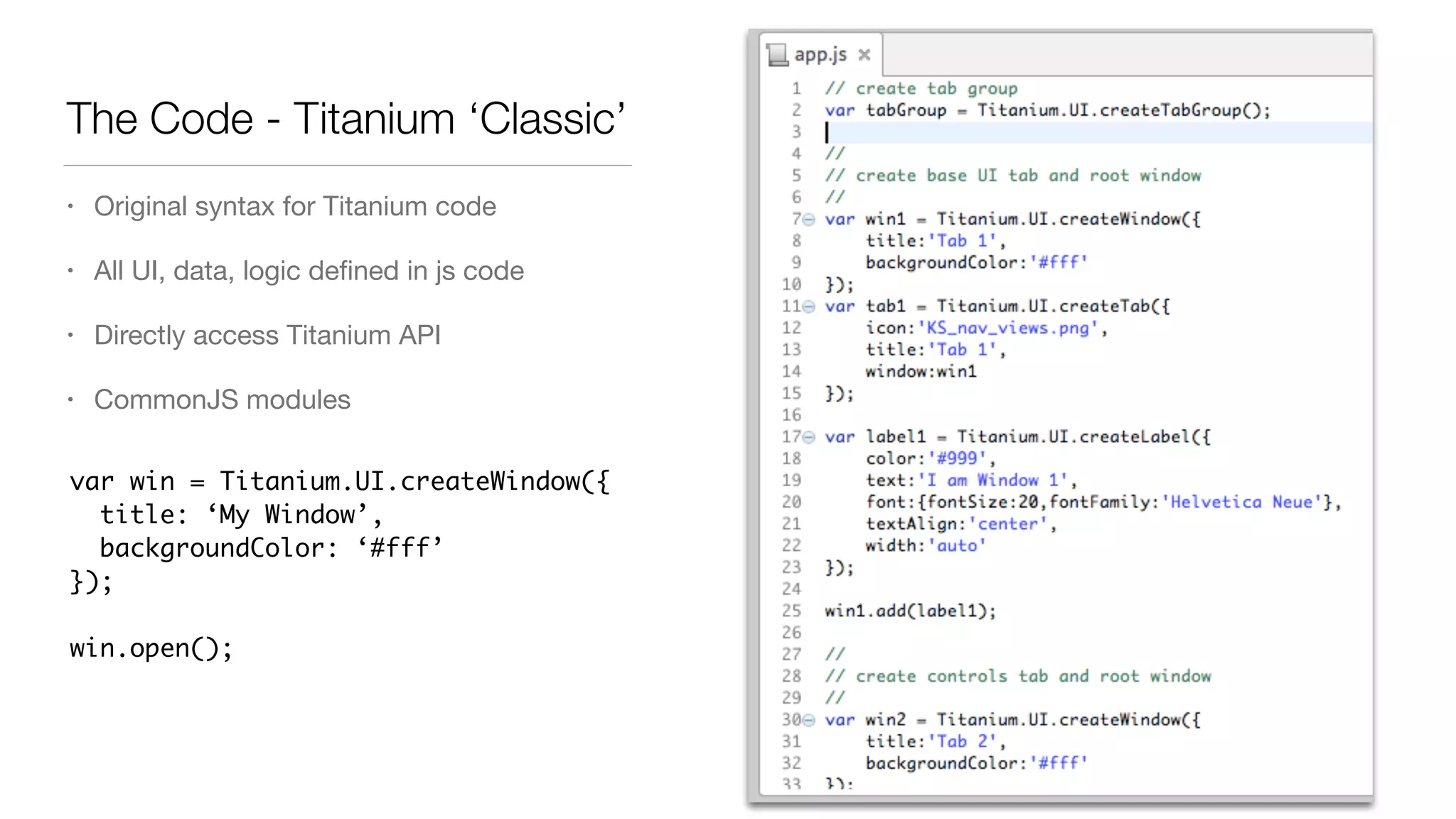Click 'win1.add(label1);' line

tap(911, 611)
